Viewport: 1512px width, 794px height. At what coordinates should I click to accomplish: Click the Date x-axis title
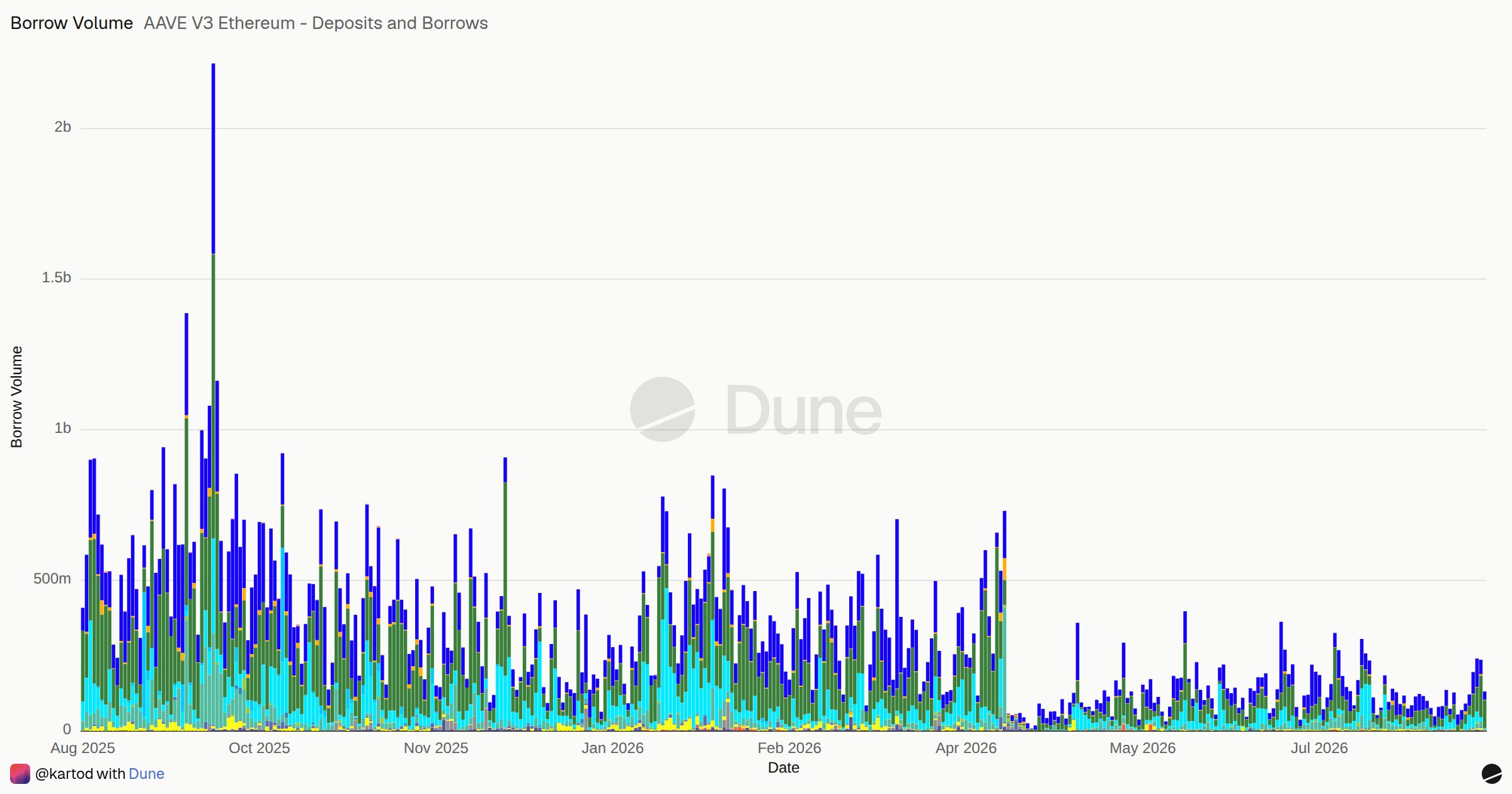tap(783, 768)
